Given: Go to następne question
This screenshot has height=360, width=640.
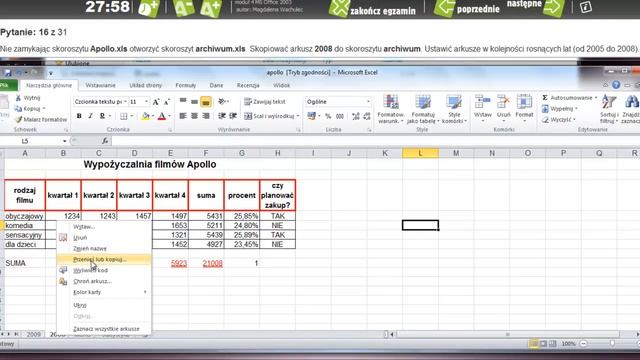Looking at the screenshot, I should [536, 7].
